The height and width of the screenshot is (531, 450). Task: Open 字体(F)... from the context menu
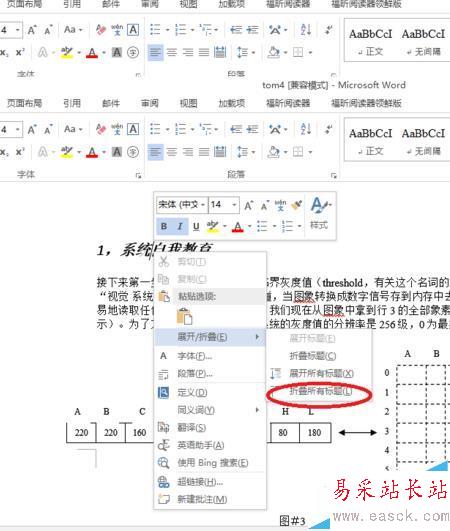(195, 356)
